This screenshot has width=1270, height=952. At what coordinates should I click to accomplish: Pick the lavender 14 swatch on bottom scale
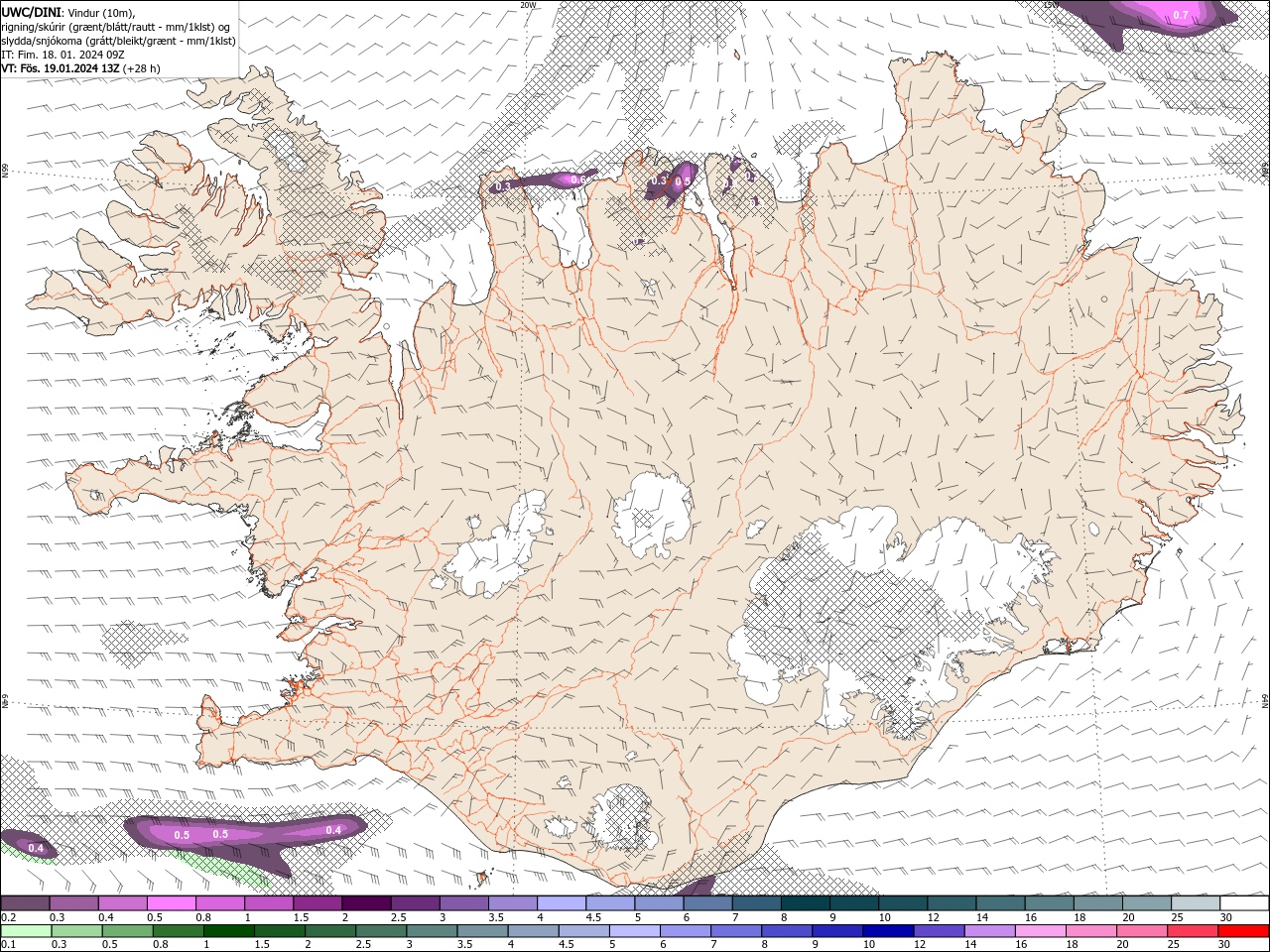pos(988,931)
